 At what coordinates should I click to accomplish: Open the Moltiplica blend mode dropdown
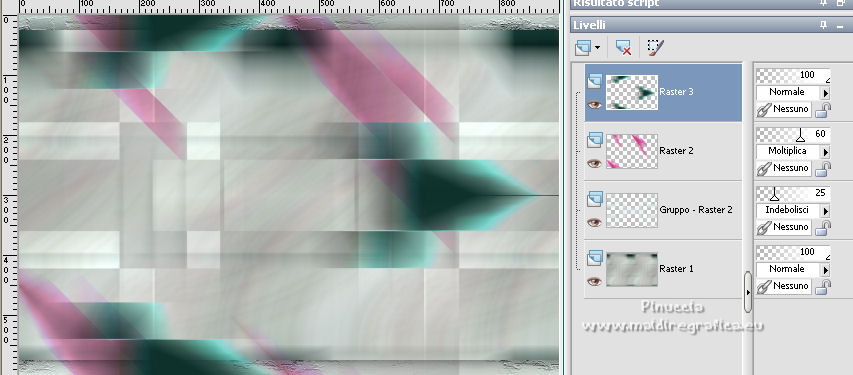(825, 151)
